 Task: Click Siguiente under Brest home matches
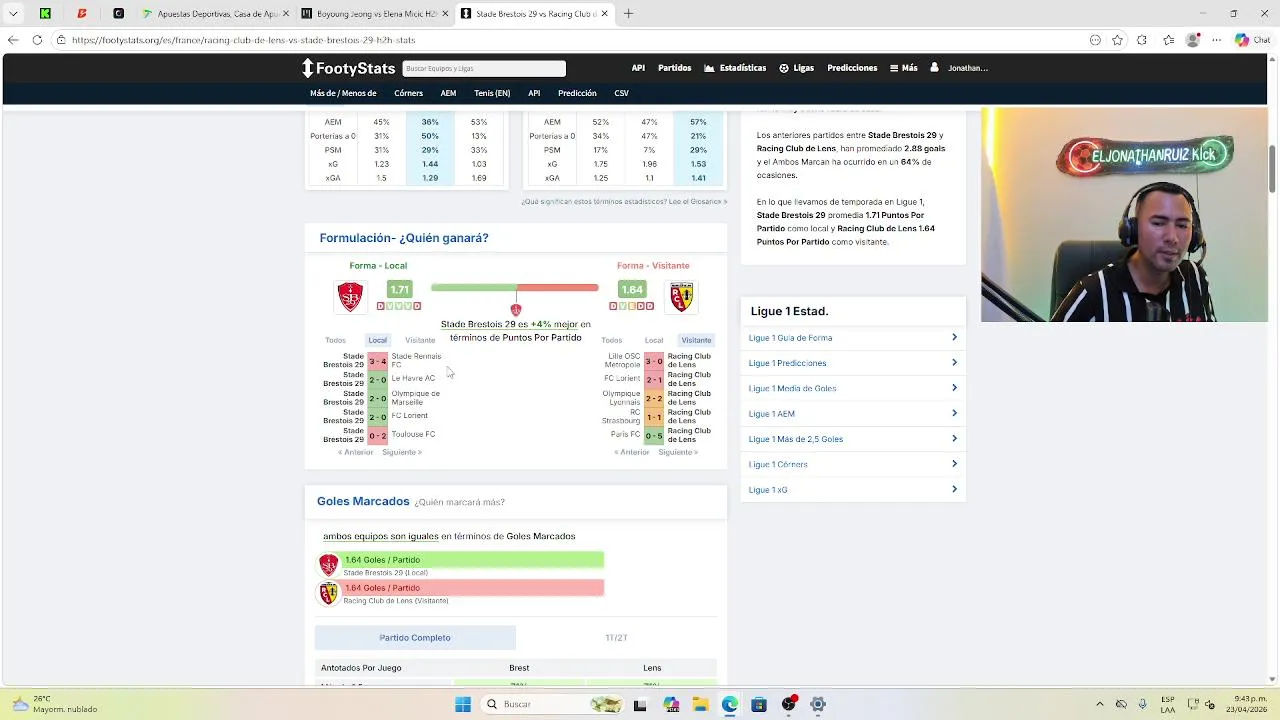401,452
